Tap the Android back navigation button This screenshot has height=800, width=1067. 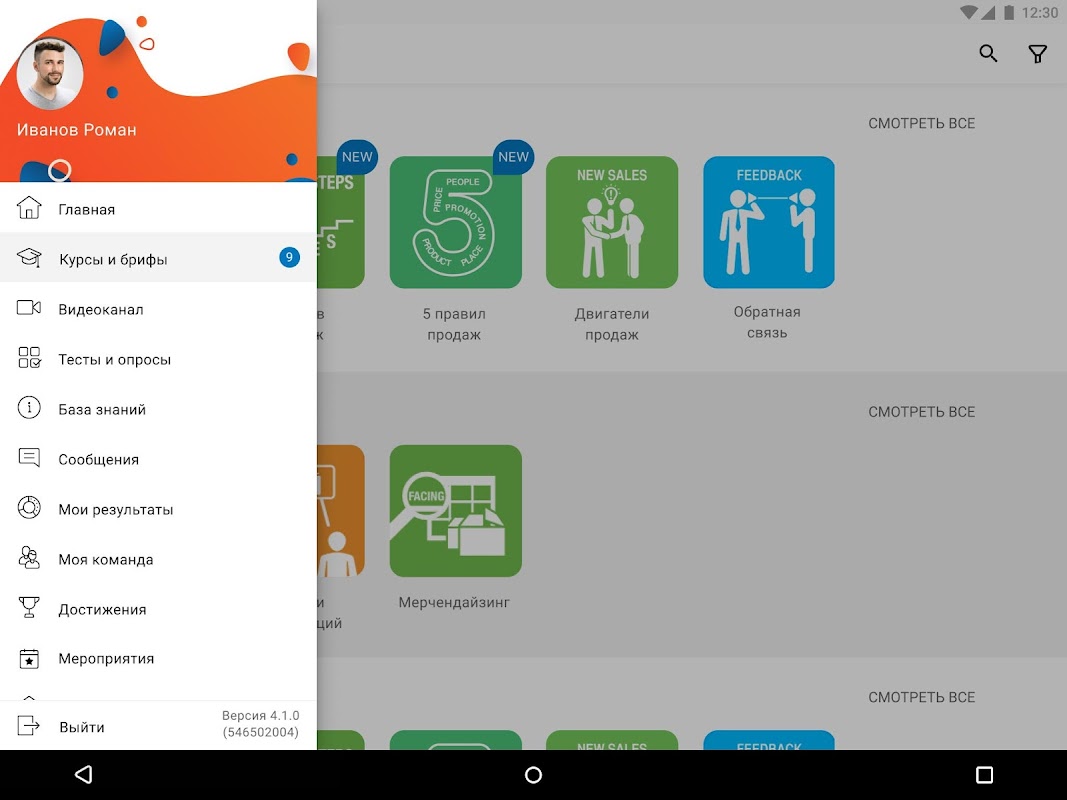83,775
